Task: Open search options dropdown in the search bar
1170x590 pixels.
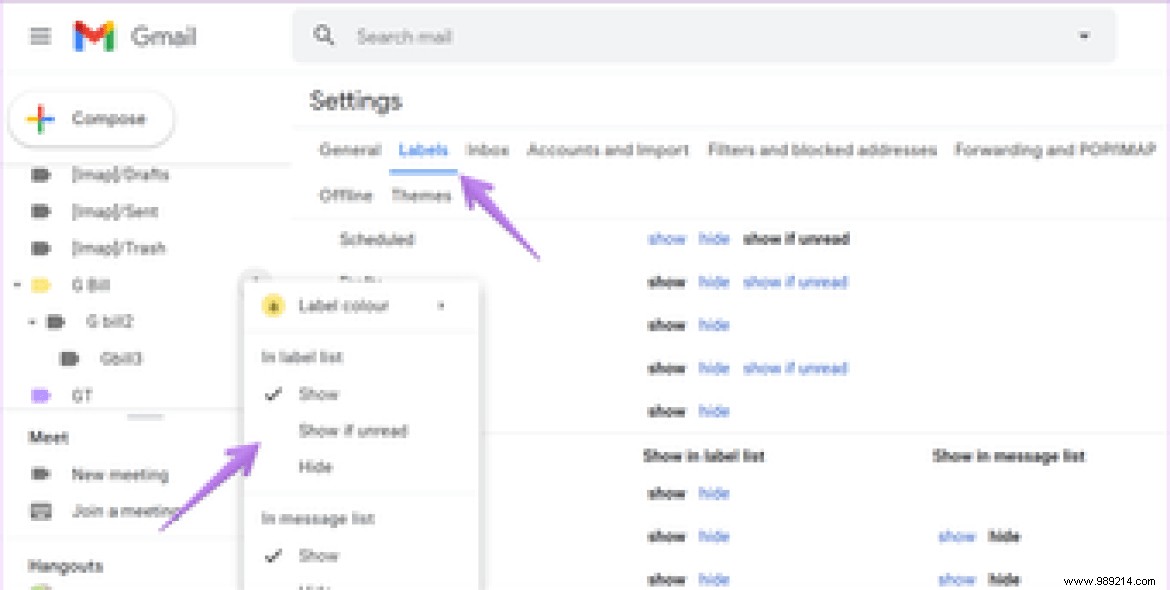Action: click(1084, 35)
